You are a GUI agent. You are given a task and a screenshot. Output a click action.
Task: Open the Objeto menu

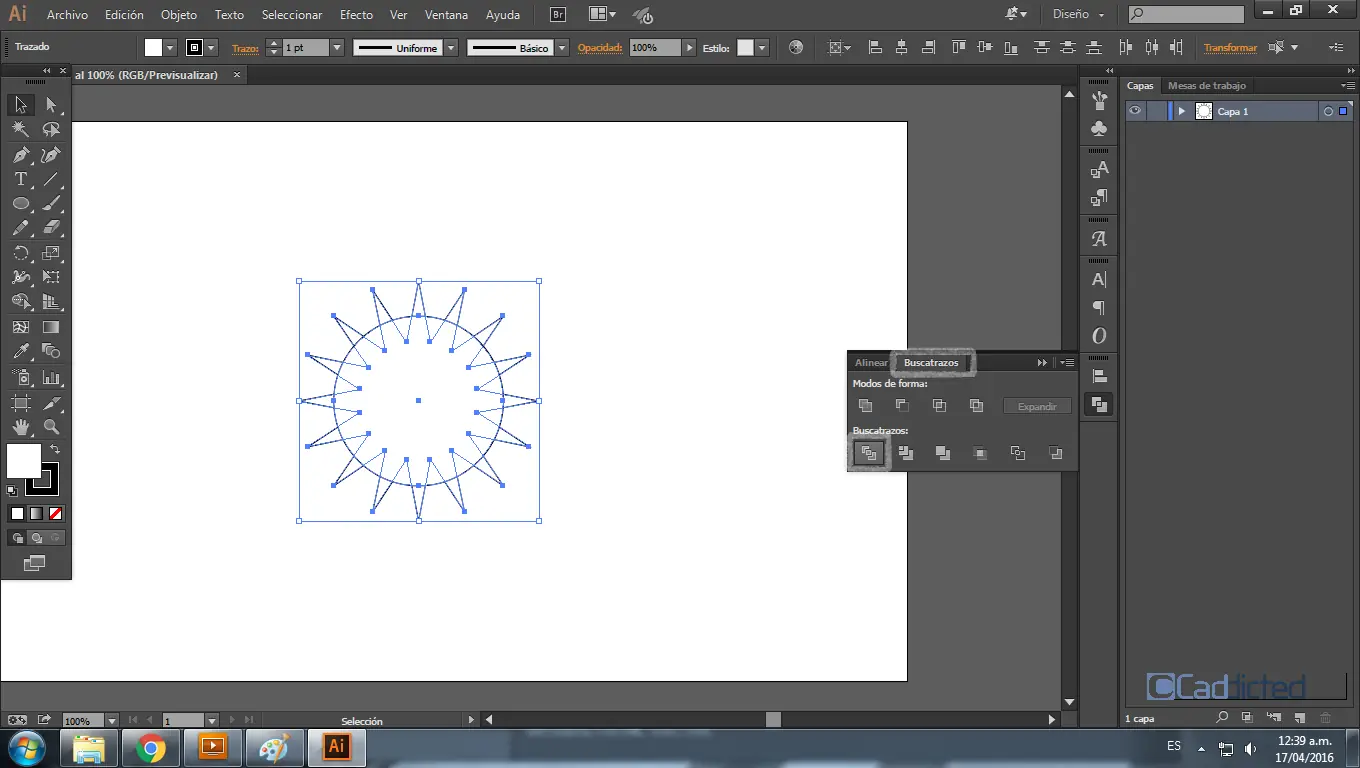click(x=179, y=15)
